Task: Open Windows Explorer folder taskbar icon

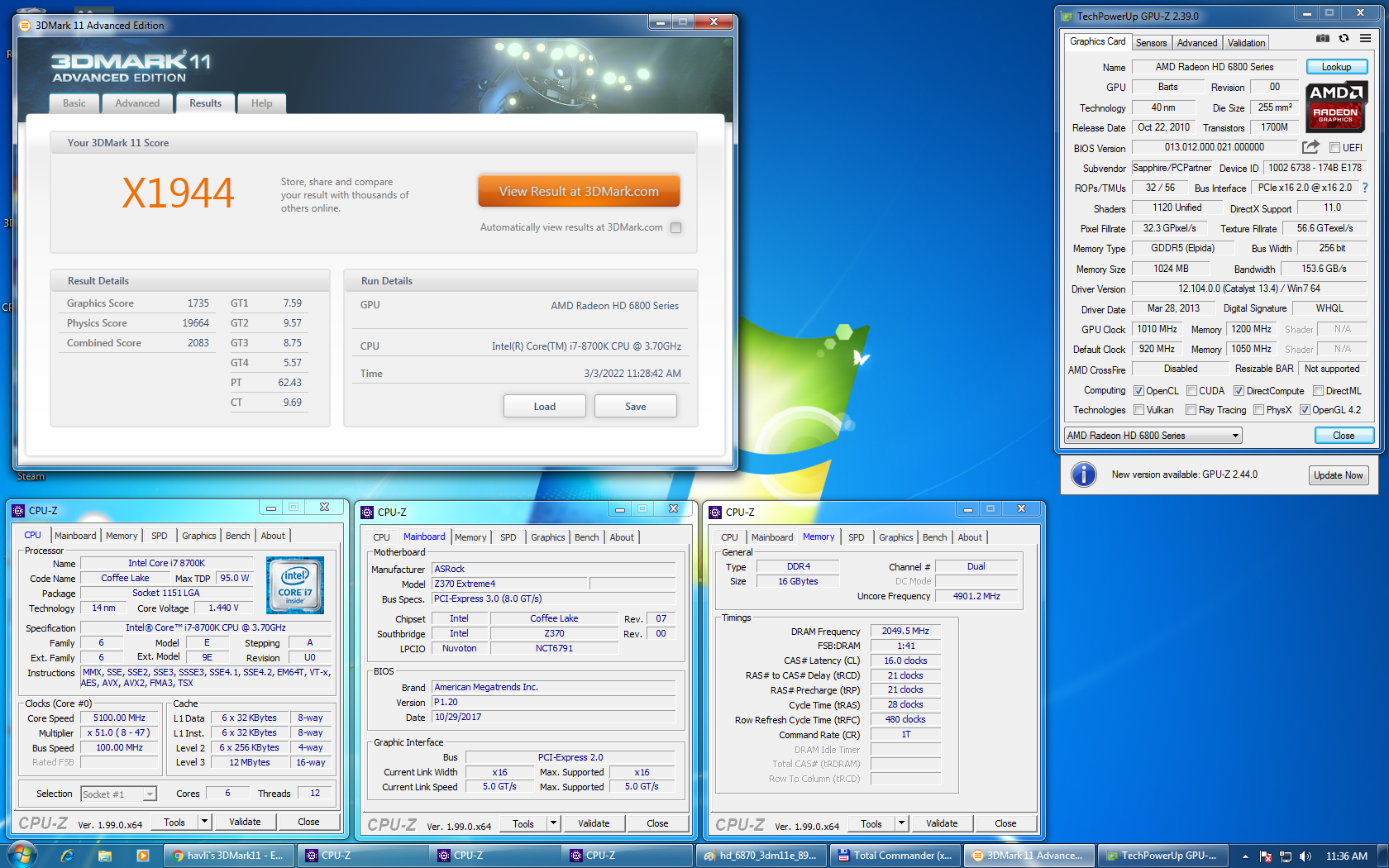Action: click(x=105, y=856)
